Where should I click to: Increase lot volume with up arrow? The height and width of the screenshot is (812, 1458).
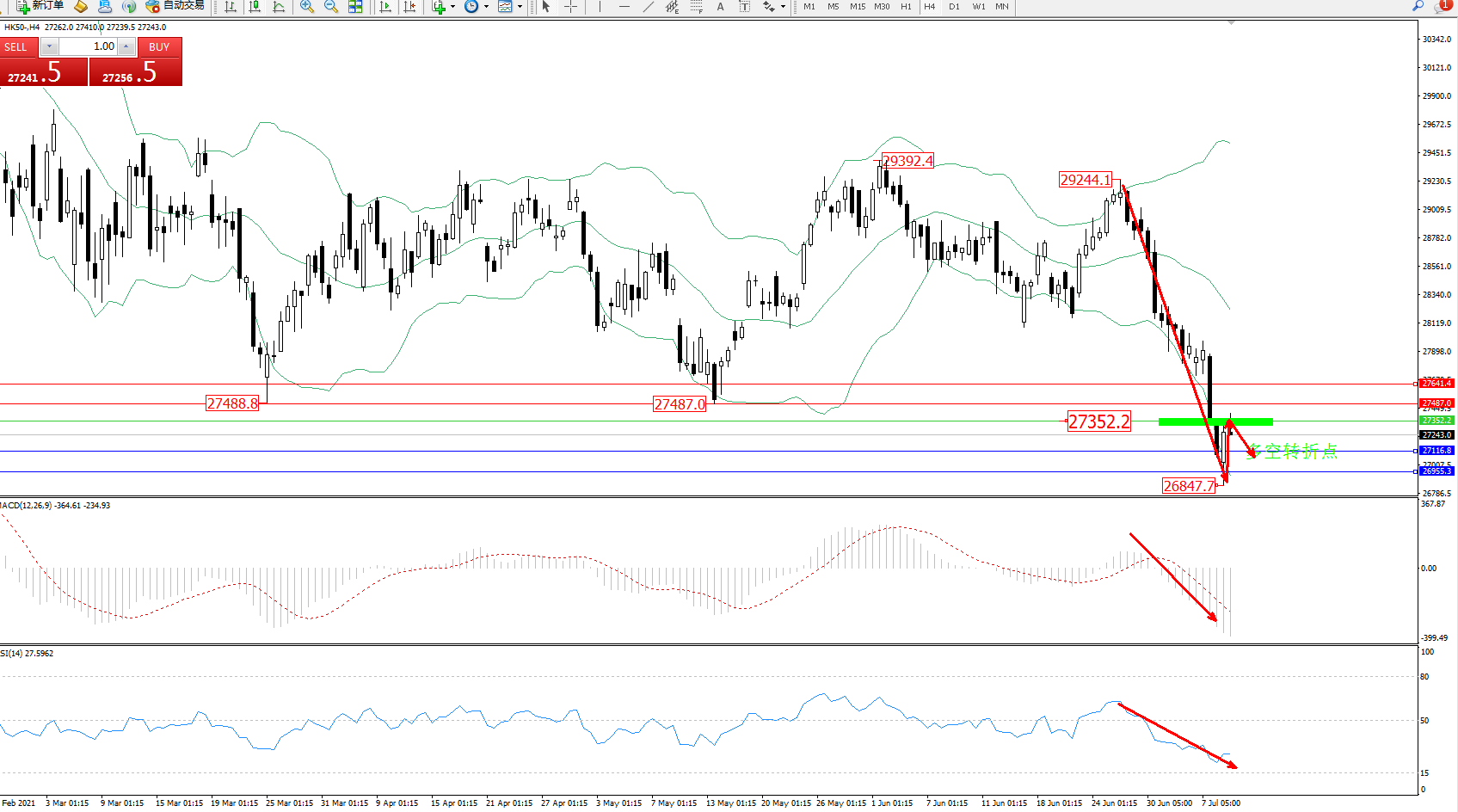pos(126,46)
